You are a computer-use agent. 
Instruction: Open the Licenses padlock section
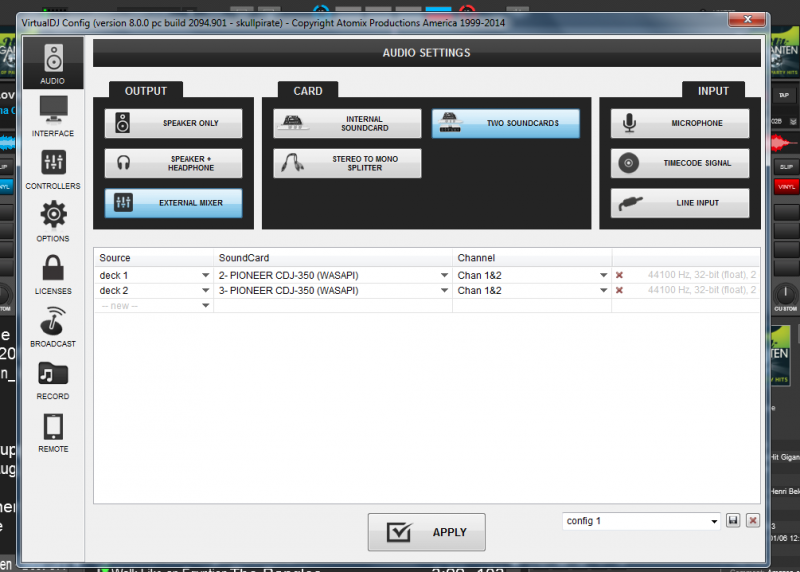click(x=53, y=275)
